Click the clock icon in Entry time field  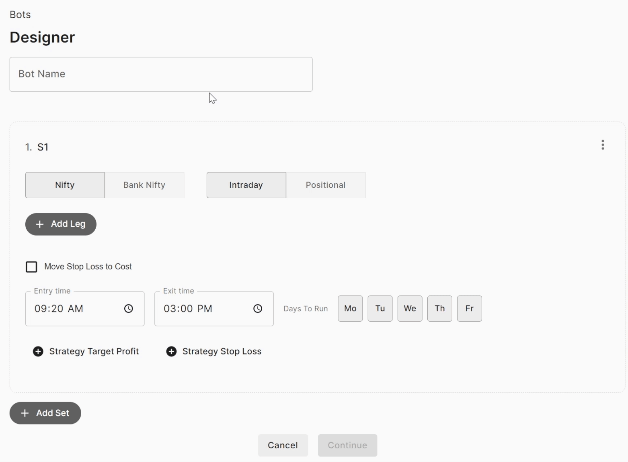[129, 308]
